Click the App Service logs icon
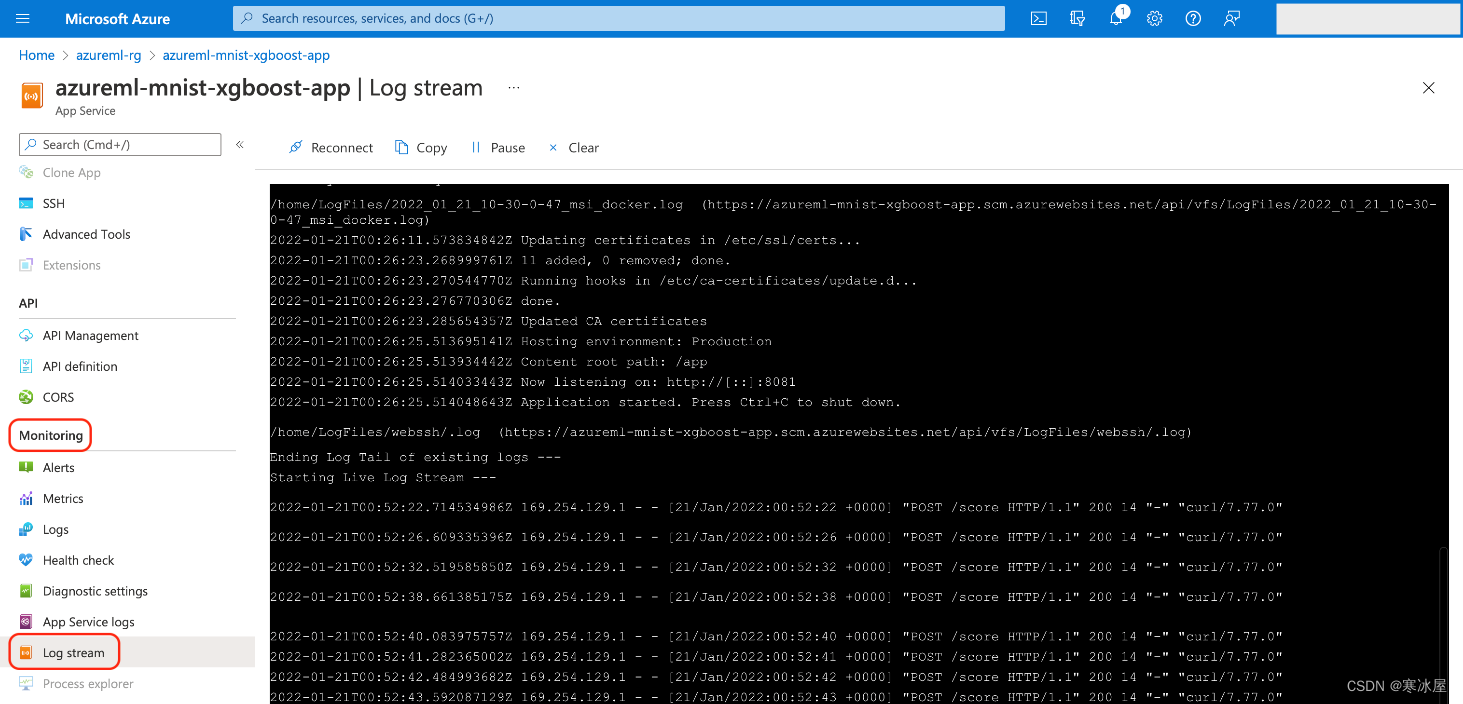Viewport: 1463px width, 704px height. click(x=26, y=622)
